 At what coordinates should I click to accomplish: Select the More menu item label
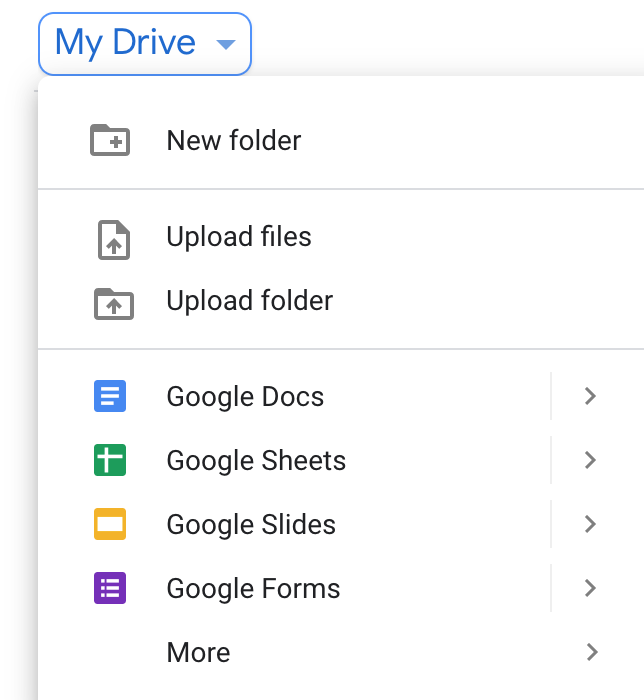(x=198, y=653)
